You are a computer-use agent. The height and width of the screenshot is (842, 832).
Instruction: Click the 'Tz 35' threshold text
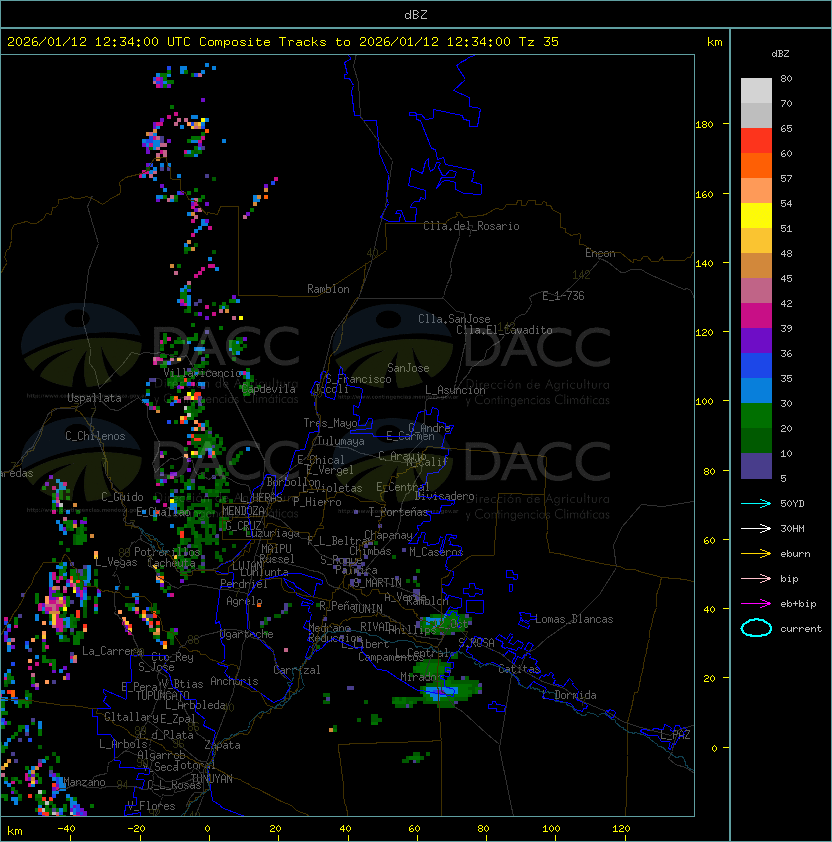[539, 42]
